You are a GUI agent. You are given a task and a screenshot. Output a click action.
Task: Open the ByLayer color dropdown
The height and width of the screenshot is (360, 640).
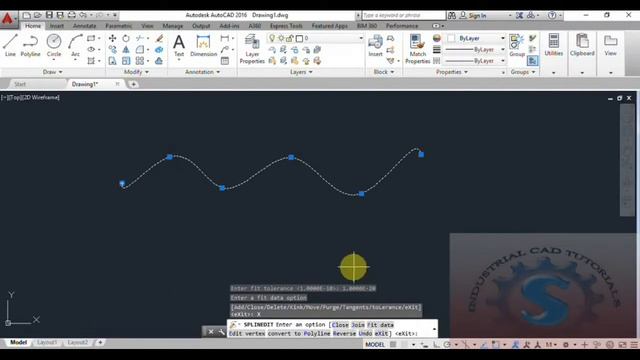(502, 38)
